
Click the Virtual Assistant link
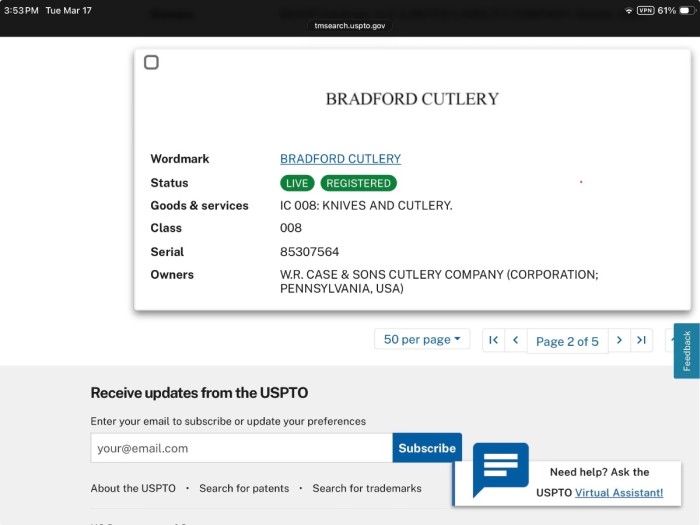coord(619,493)
